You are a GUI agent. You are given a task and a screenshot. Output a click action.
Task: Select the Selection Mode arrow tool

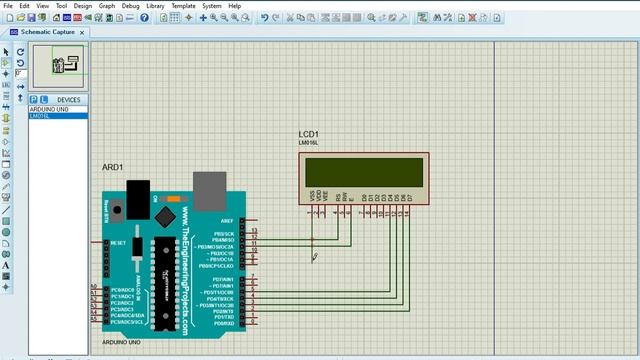pyautogui.click(x=6, y=52)
